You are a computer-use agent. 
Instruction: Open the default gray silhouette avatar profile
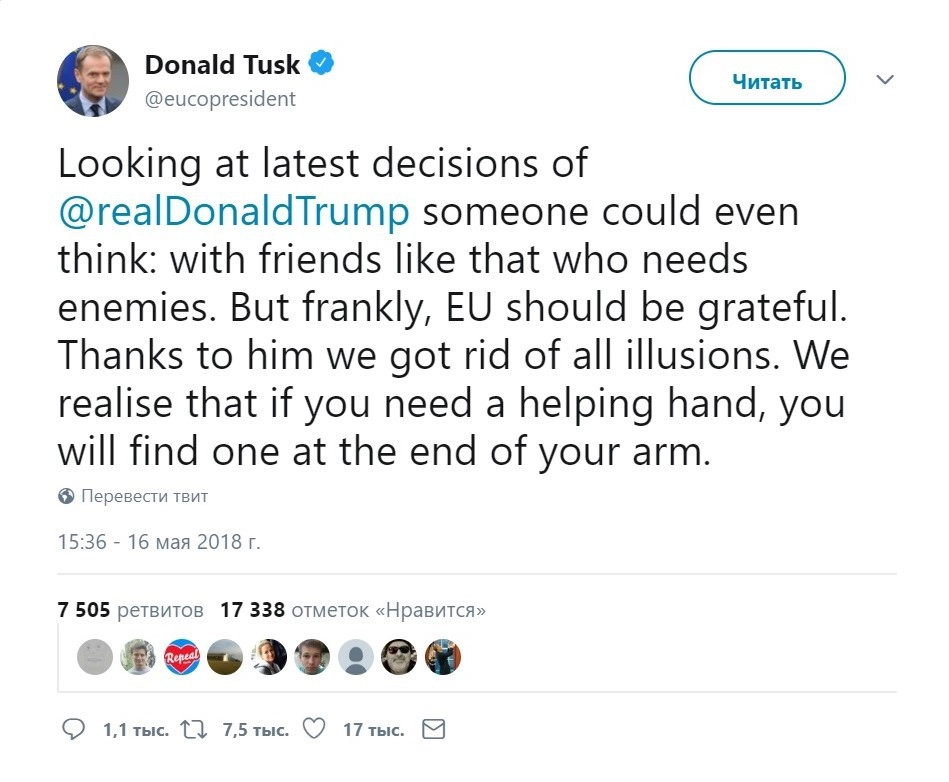[x=356, y=657]
